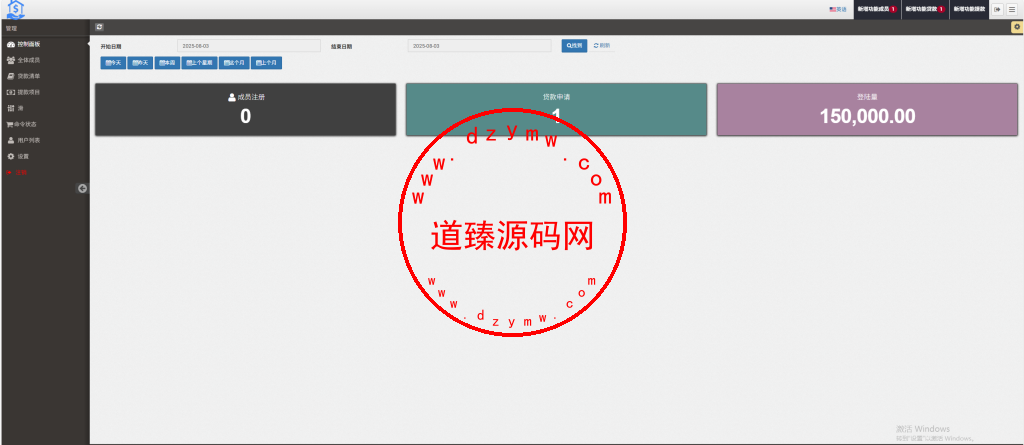This screenshot has height=445, width=1024.
Task: Open new member notification tab with badge 1
Action: (877, 9)
